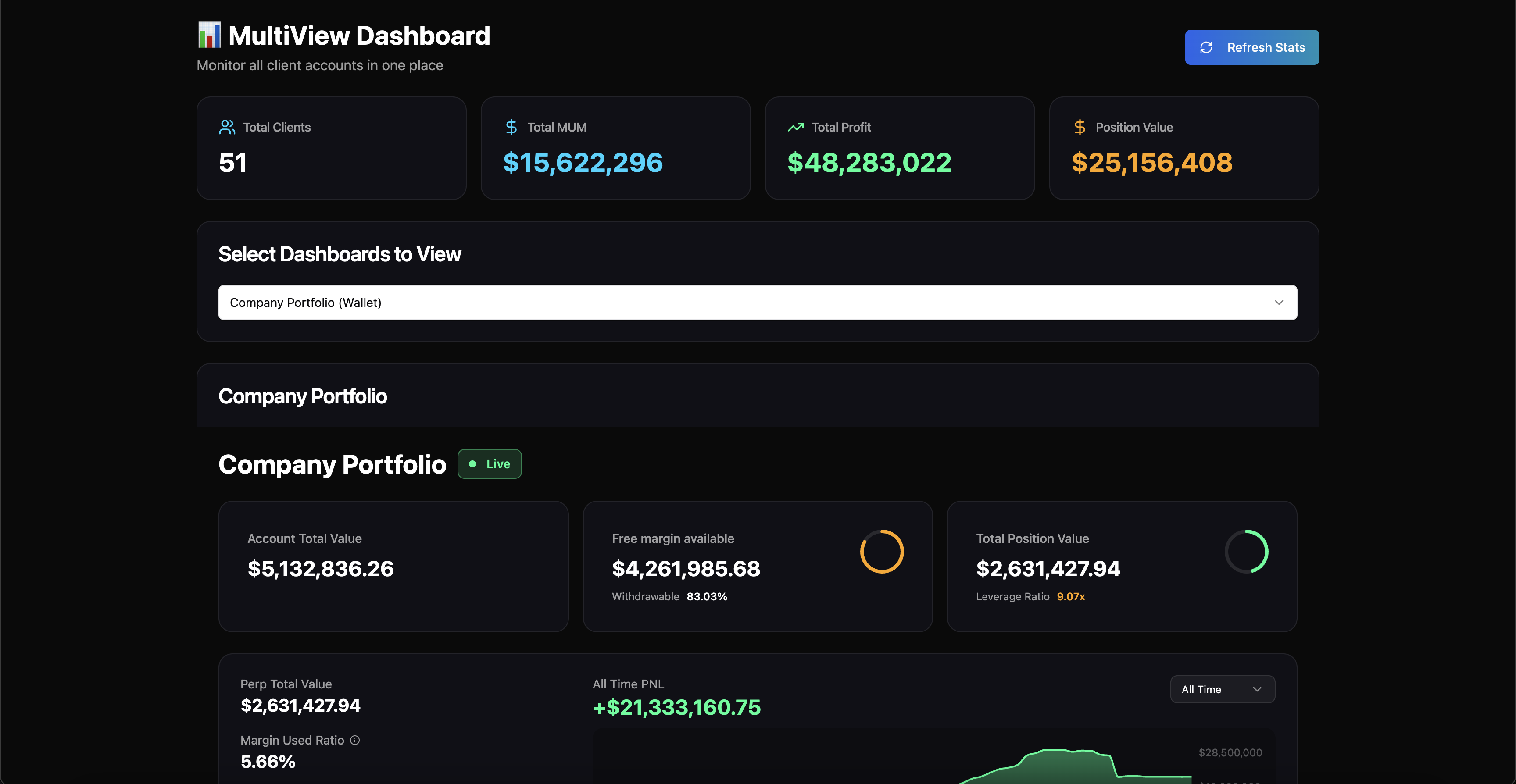Screen dimensions: 1516x784
Task: Click the Total Profit trending-up arrow icon
Action: click(795, 127)
